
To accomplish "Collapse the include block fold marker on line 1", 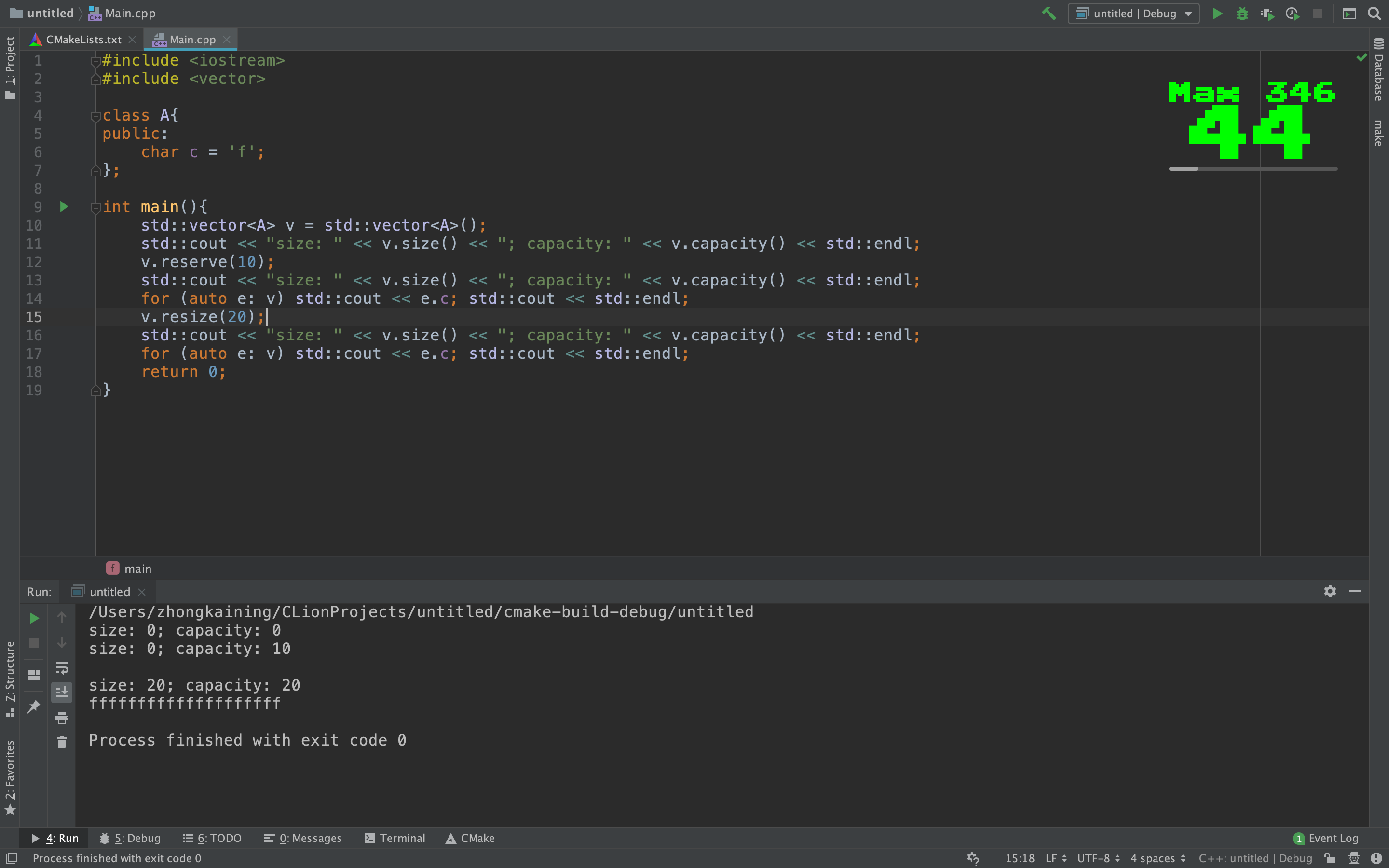I will [96, 61].
